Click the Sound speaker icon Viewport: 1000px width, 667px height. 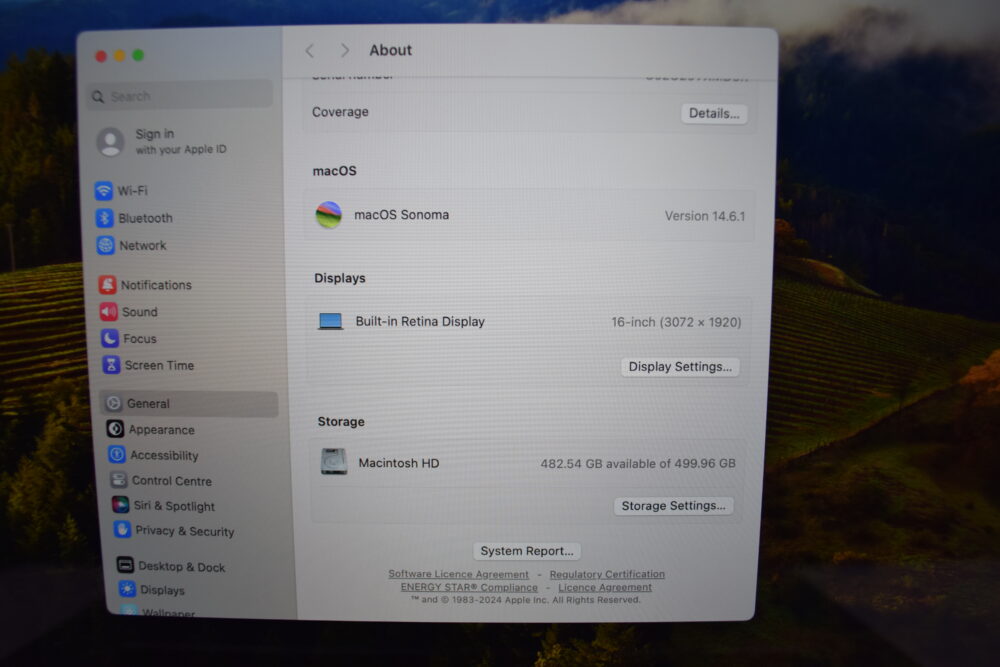(109, 312)
